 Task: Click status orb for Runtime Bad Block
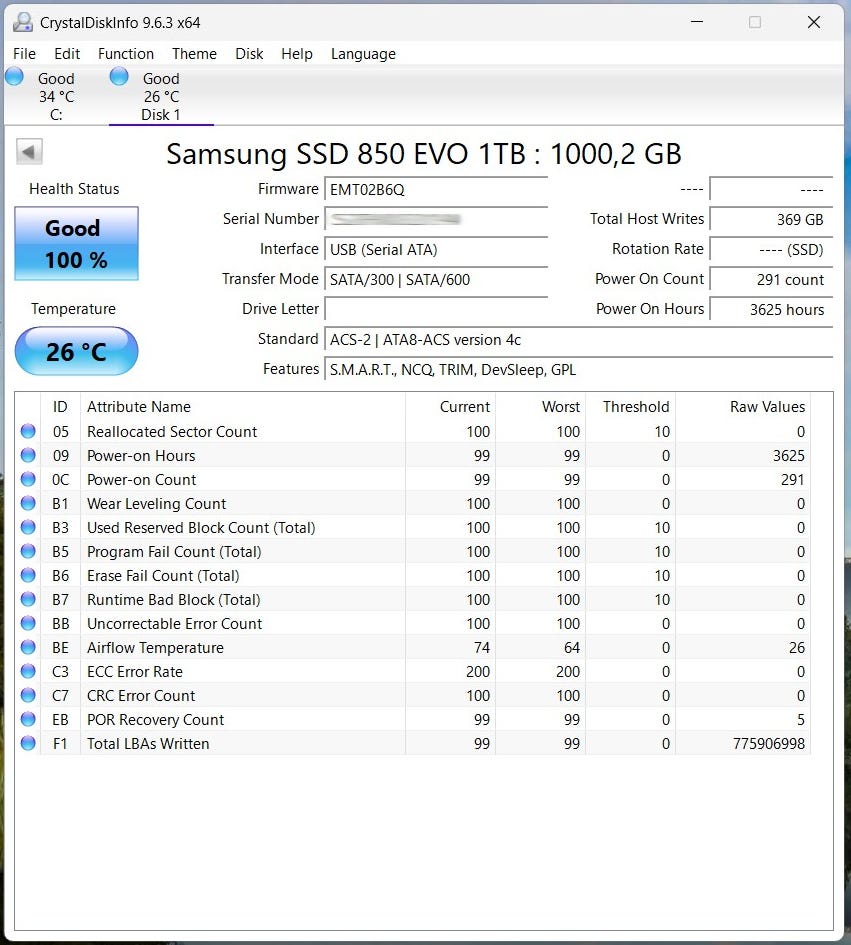pos(28,599)
